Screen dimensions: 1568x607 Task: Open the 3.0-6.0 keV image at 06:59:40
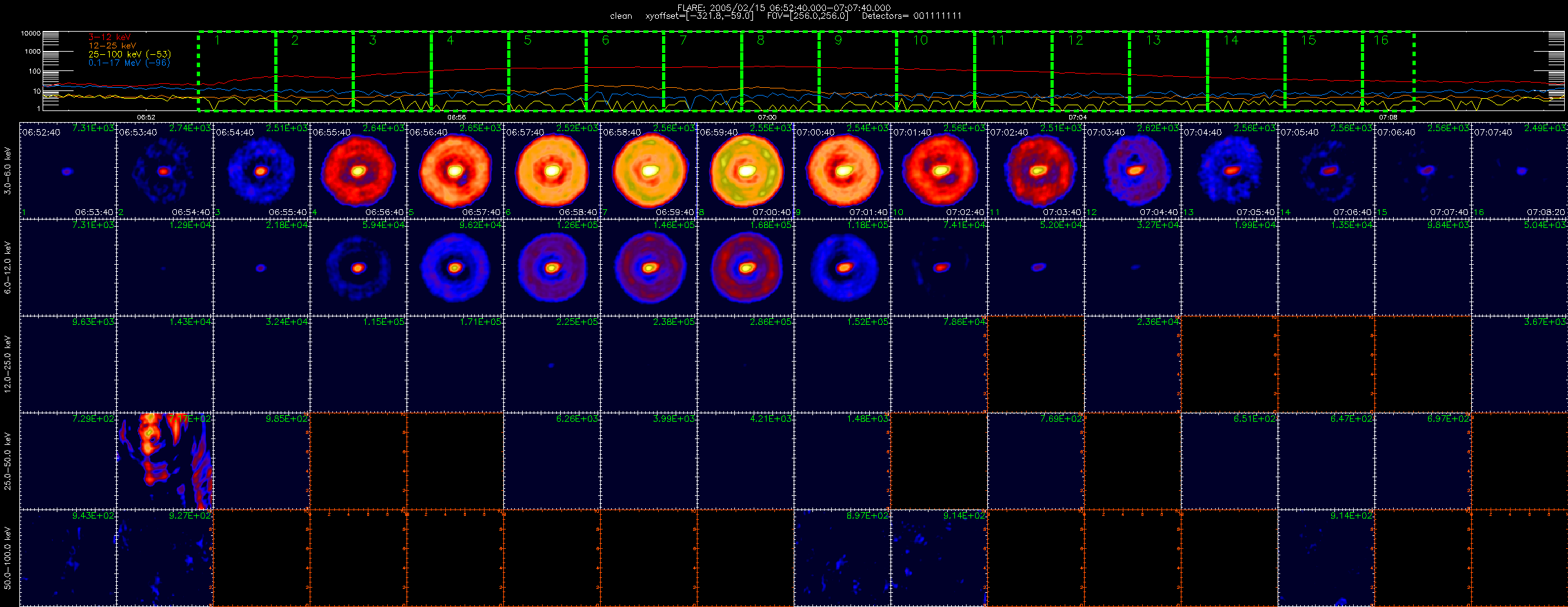click(745, 170)
